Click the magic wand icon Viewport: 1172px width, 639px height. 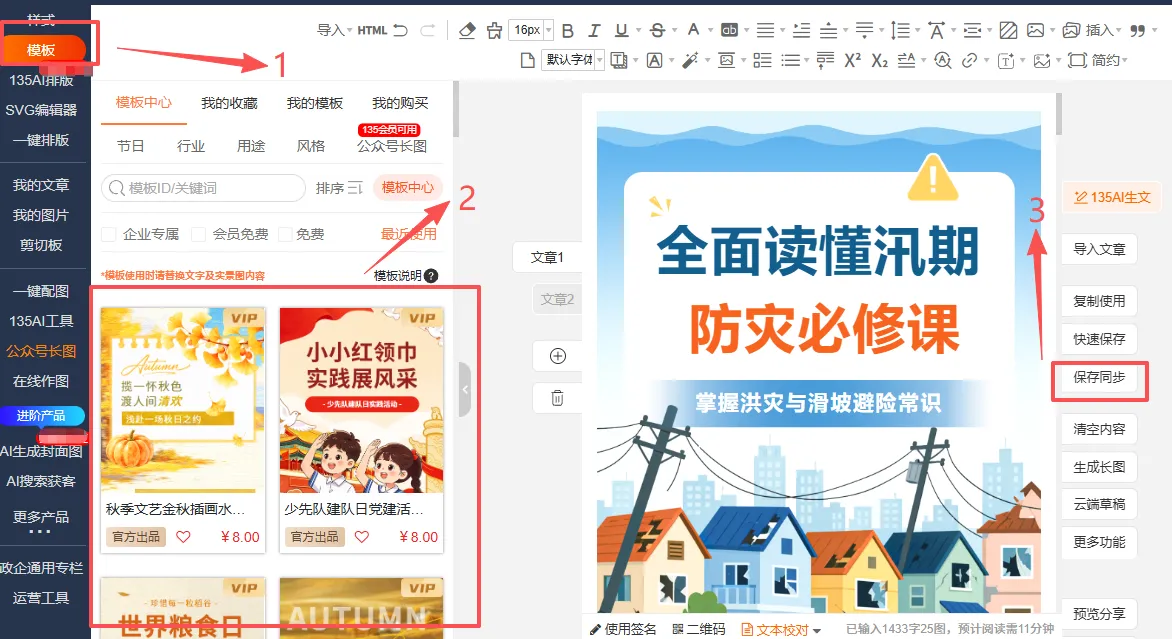(690, 60)
